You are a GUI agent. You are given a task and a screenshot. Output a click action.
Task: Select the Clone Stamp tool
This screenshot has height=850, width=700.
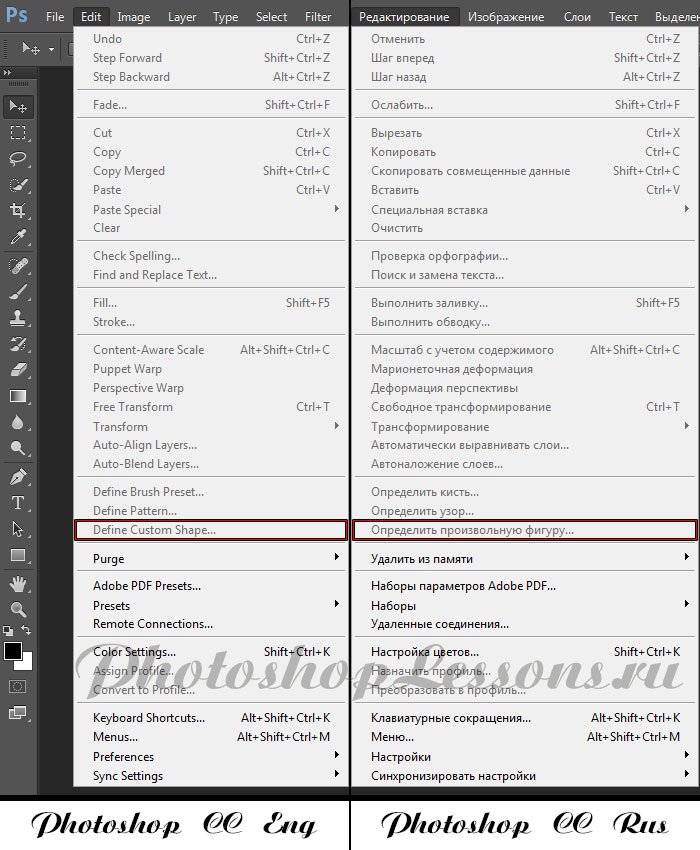18,317
